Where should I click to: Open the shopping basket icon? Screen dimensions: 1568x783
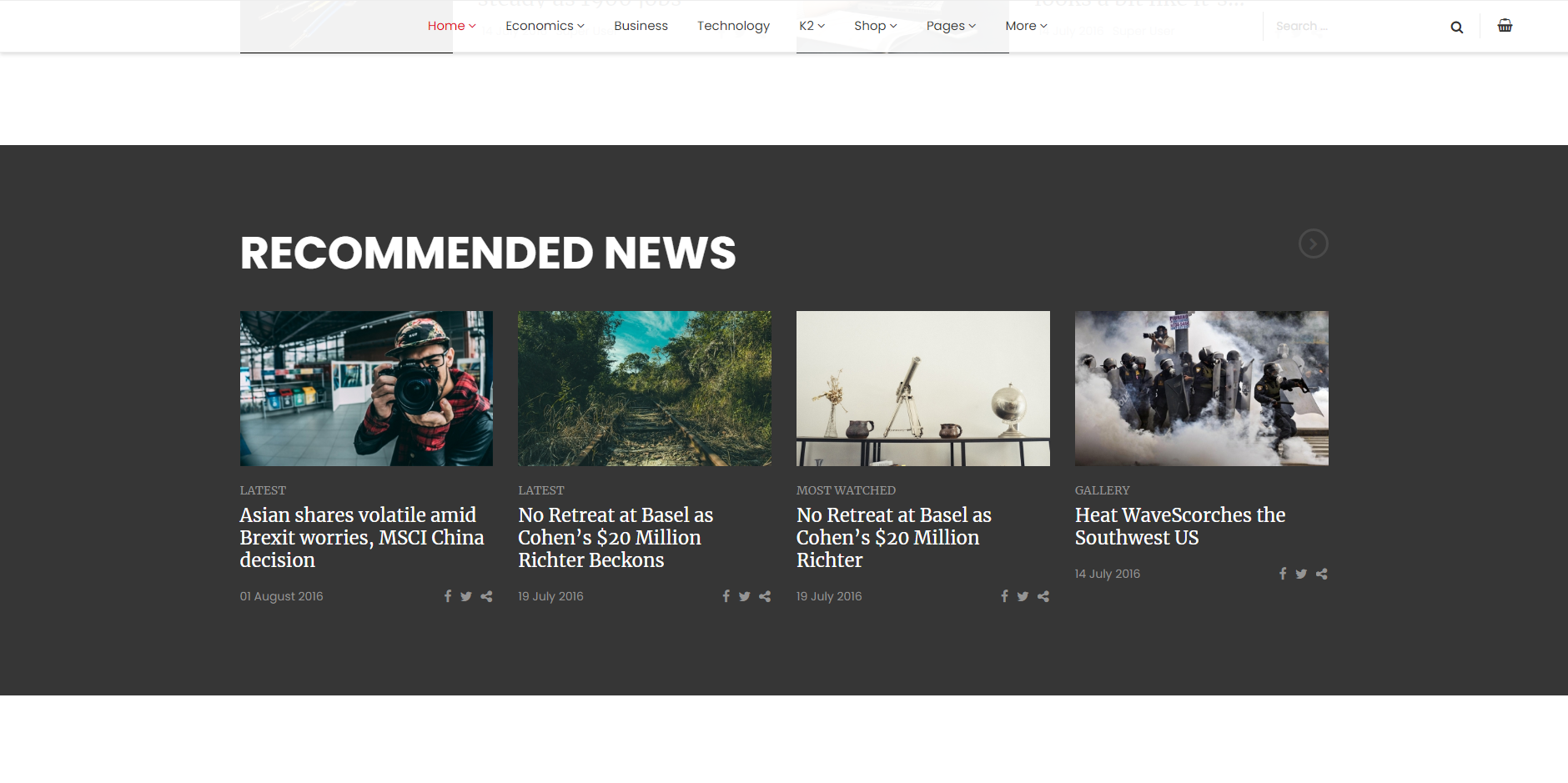(1505, 25)
